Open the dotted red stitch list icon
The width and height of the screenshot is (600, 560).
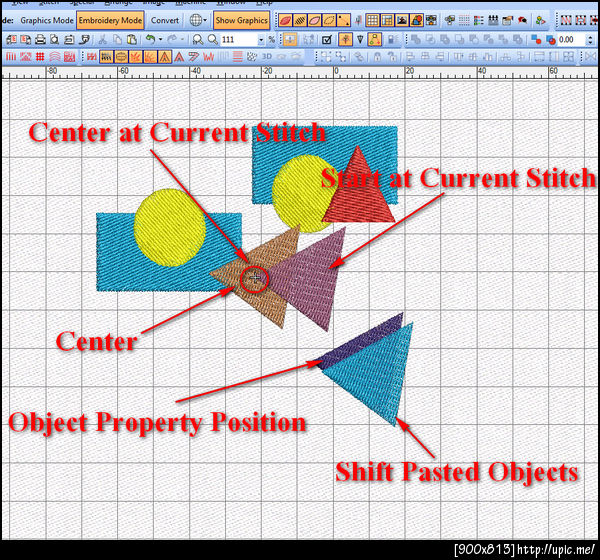(464, 20)
